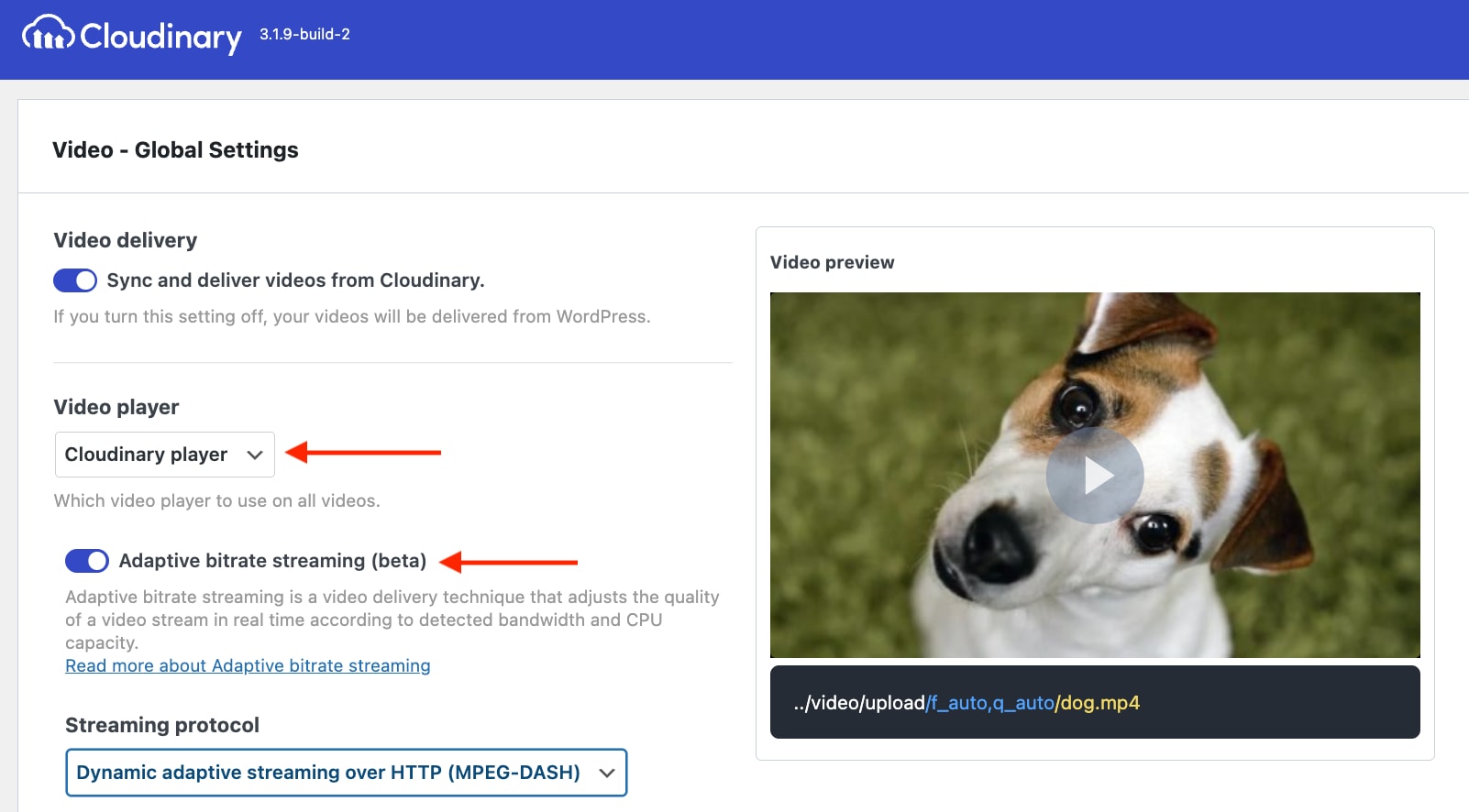Click the 'Adaptive bitrate streaming (beta)' label text

[273, 561]
